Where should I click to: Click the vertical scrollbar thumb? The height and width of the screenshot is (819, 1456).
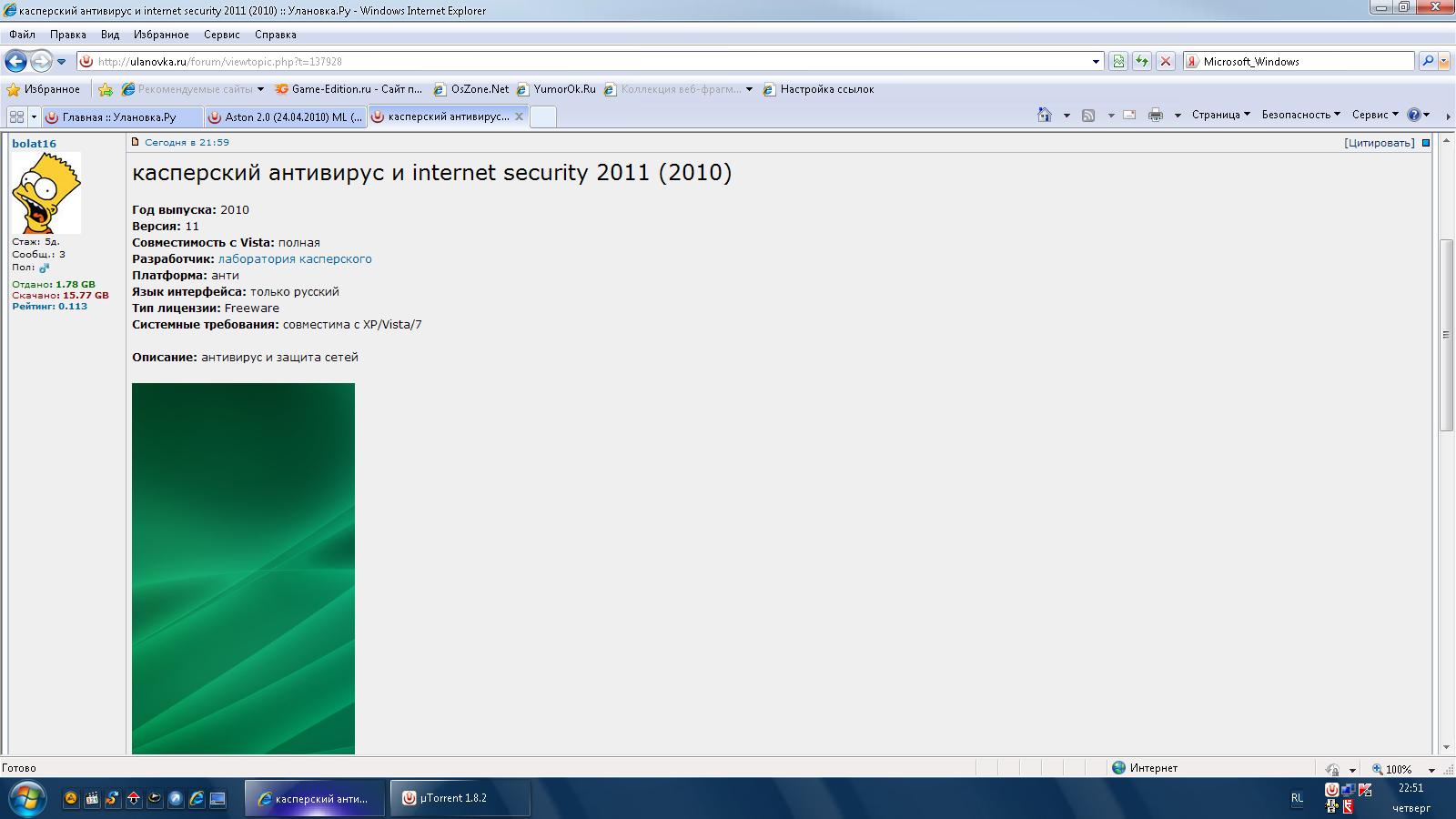[x=1446, y=334]
